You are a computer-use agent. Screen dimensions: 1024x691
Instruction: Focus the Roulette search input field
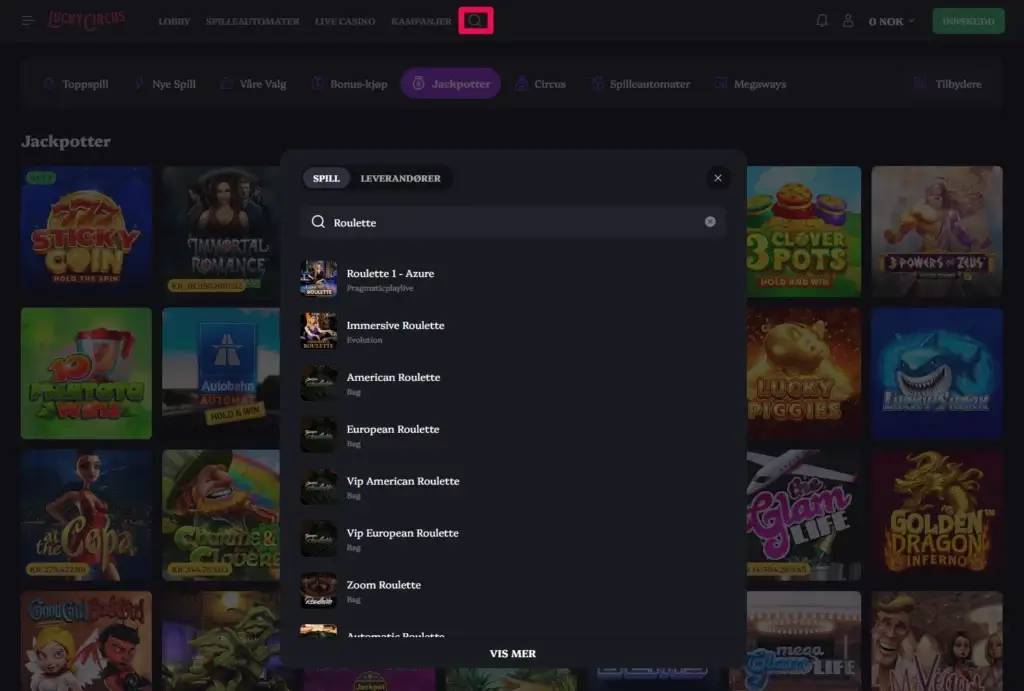513,222
